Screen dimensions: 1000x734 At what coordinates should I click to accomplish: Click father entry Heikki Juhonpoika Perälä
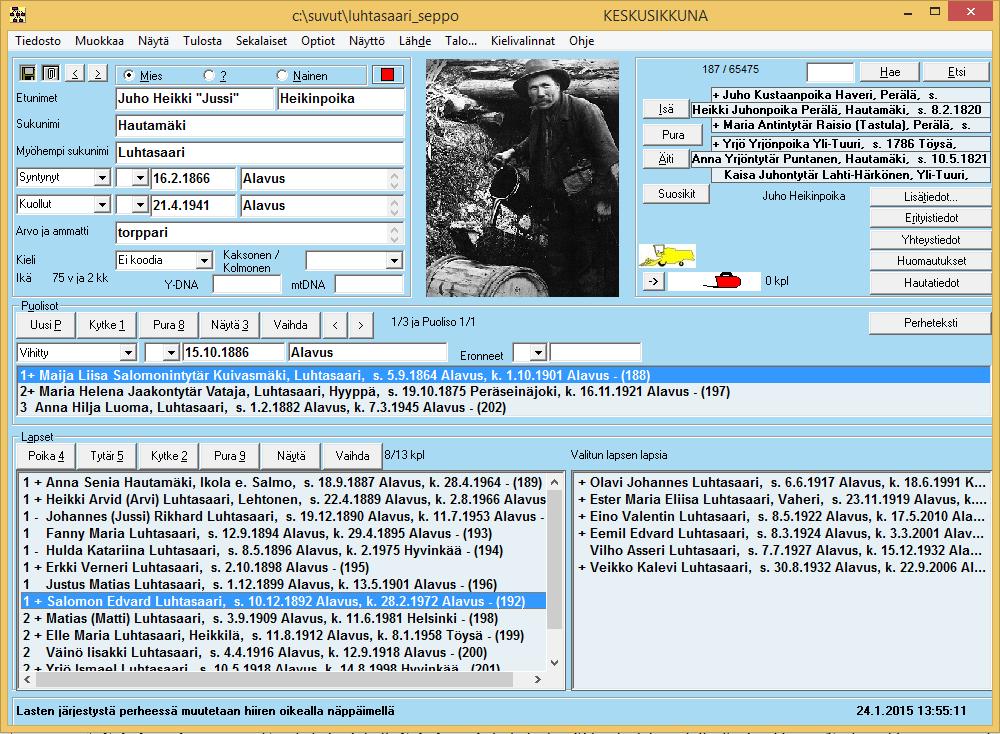pos(841,110)
